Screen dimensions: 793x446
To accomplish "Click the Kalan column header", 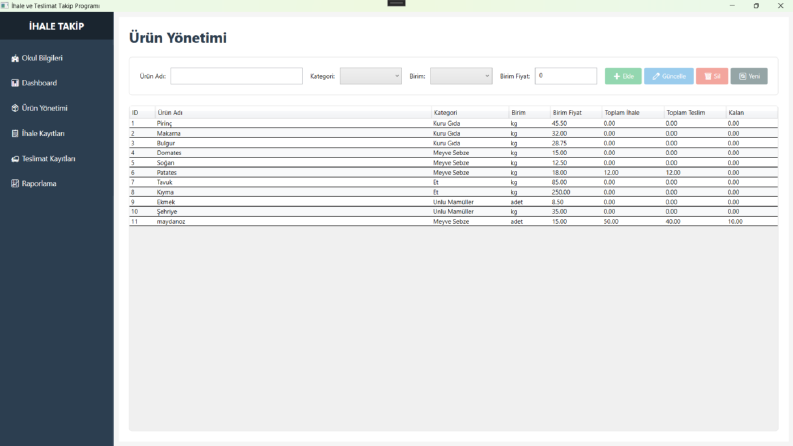I will 752,113.
